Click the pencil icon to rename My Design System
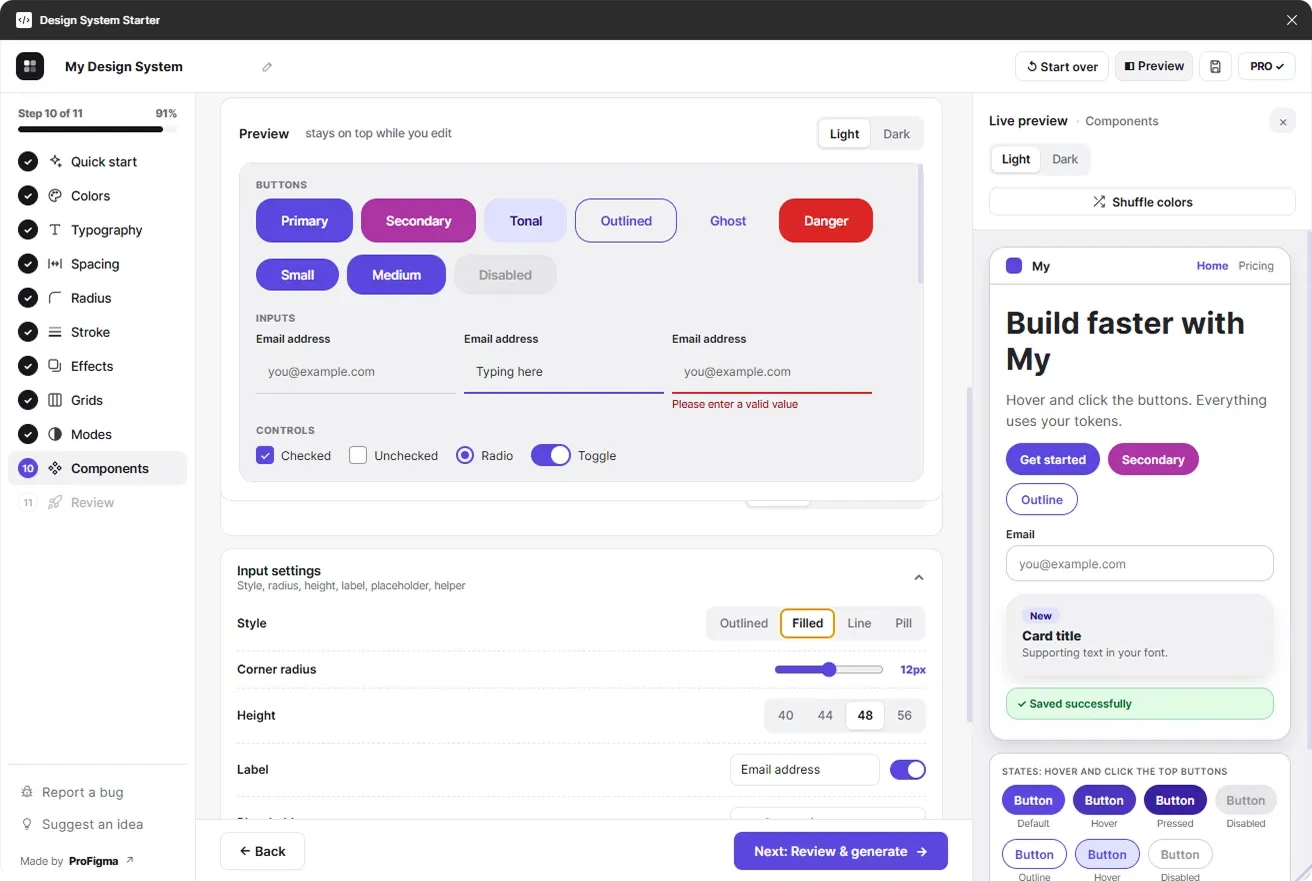Image resolution: width=1312 pixels, height=881 pixels. point(267,67)
